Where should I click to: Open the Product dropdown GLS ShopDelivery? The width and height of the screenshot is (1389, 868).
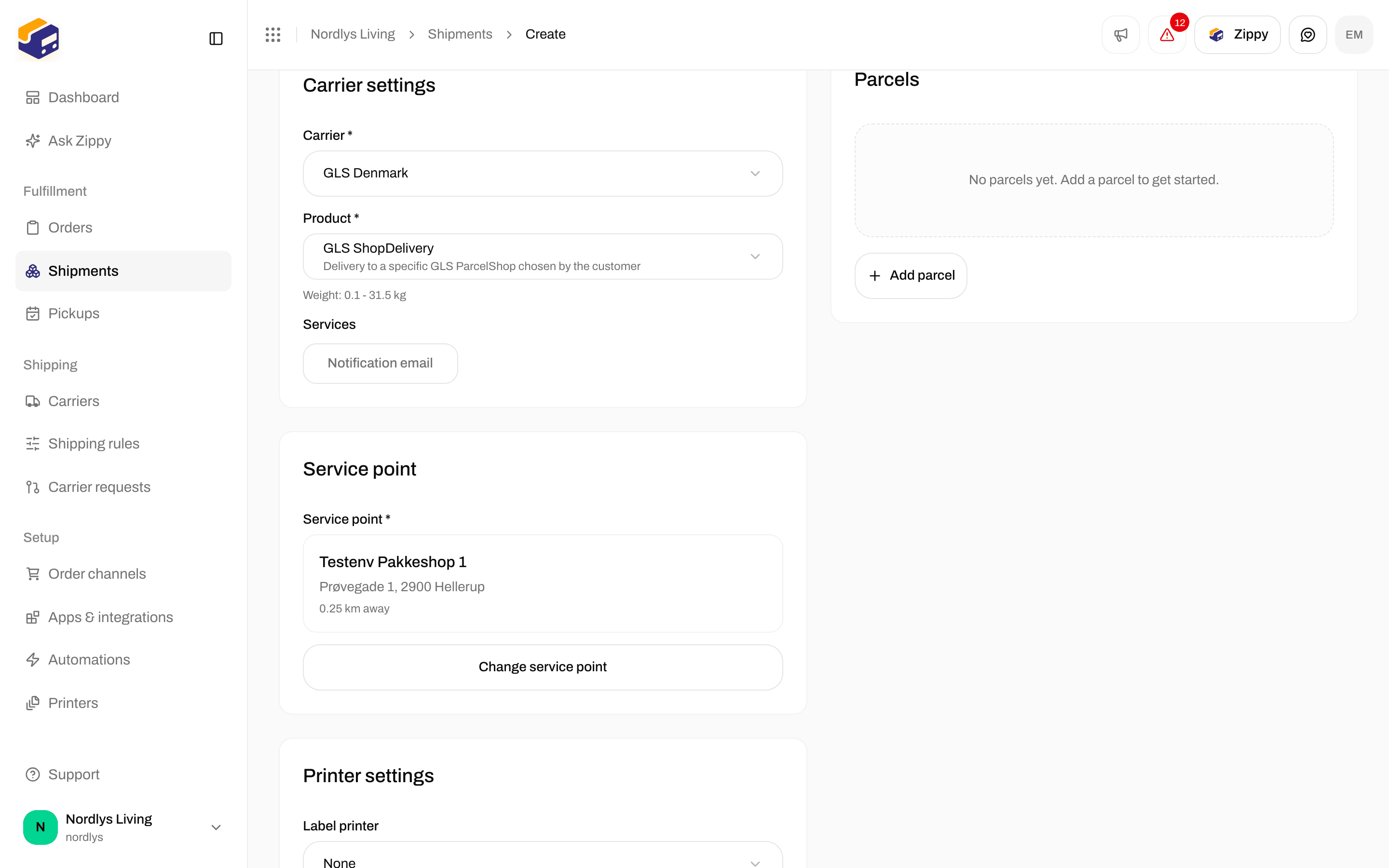pos(543,257)
